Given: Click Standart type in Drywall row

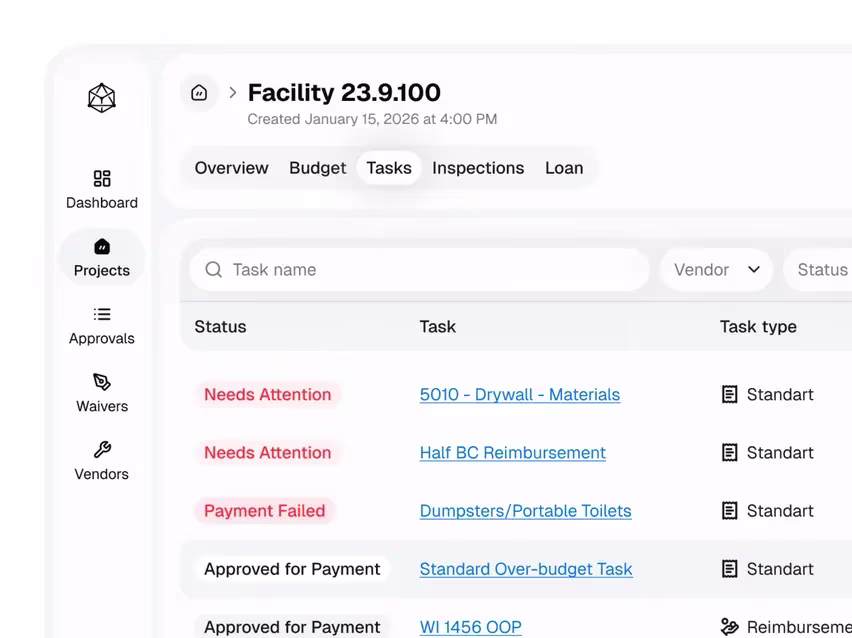Looking at the screenshot, I should (780, 395).
